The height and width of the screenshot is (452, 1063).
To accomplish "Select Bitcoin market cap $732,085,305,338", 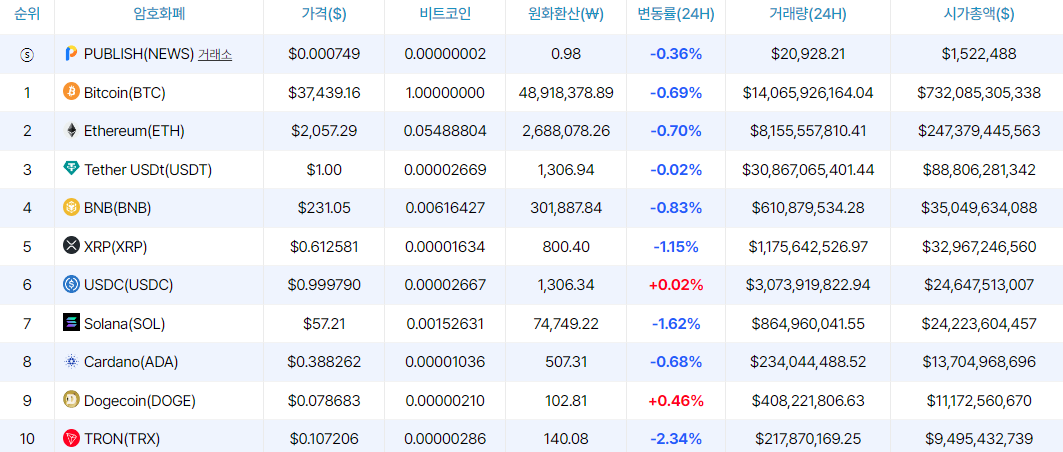I will click(979, 92).
